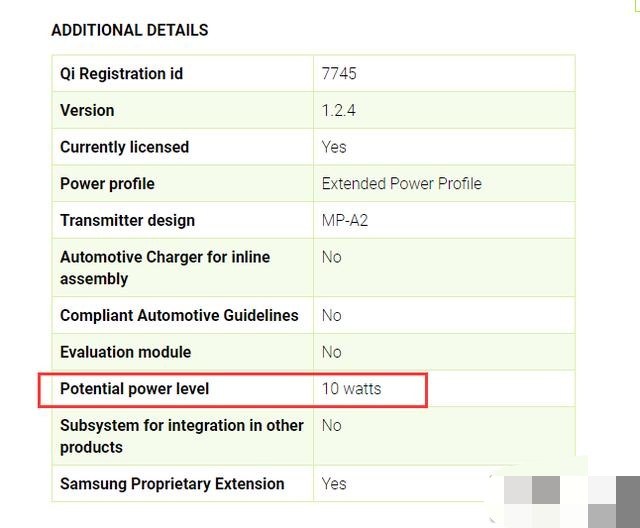Image resolution: width=640 pixels, height=528 pixels.
Task: Click the Currently licensed label
Action: 124,147
